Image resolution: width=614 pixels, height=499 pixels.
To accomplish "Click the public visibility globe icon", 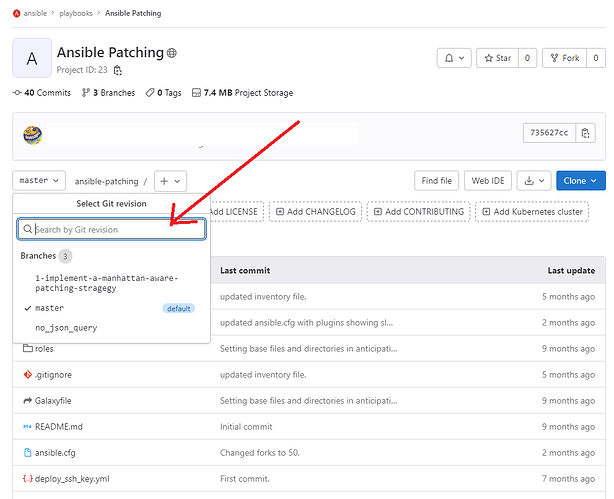I will (172, 53).
